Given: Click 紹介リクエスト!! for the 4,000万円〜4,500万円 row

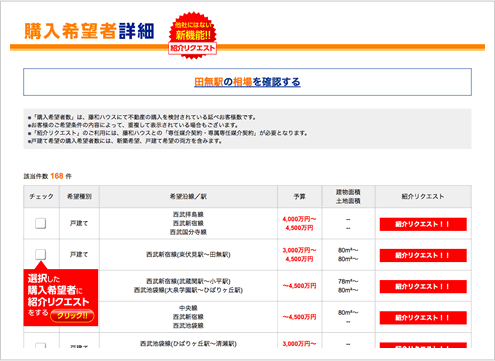Looking at the screenshot, I should 423,224.
